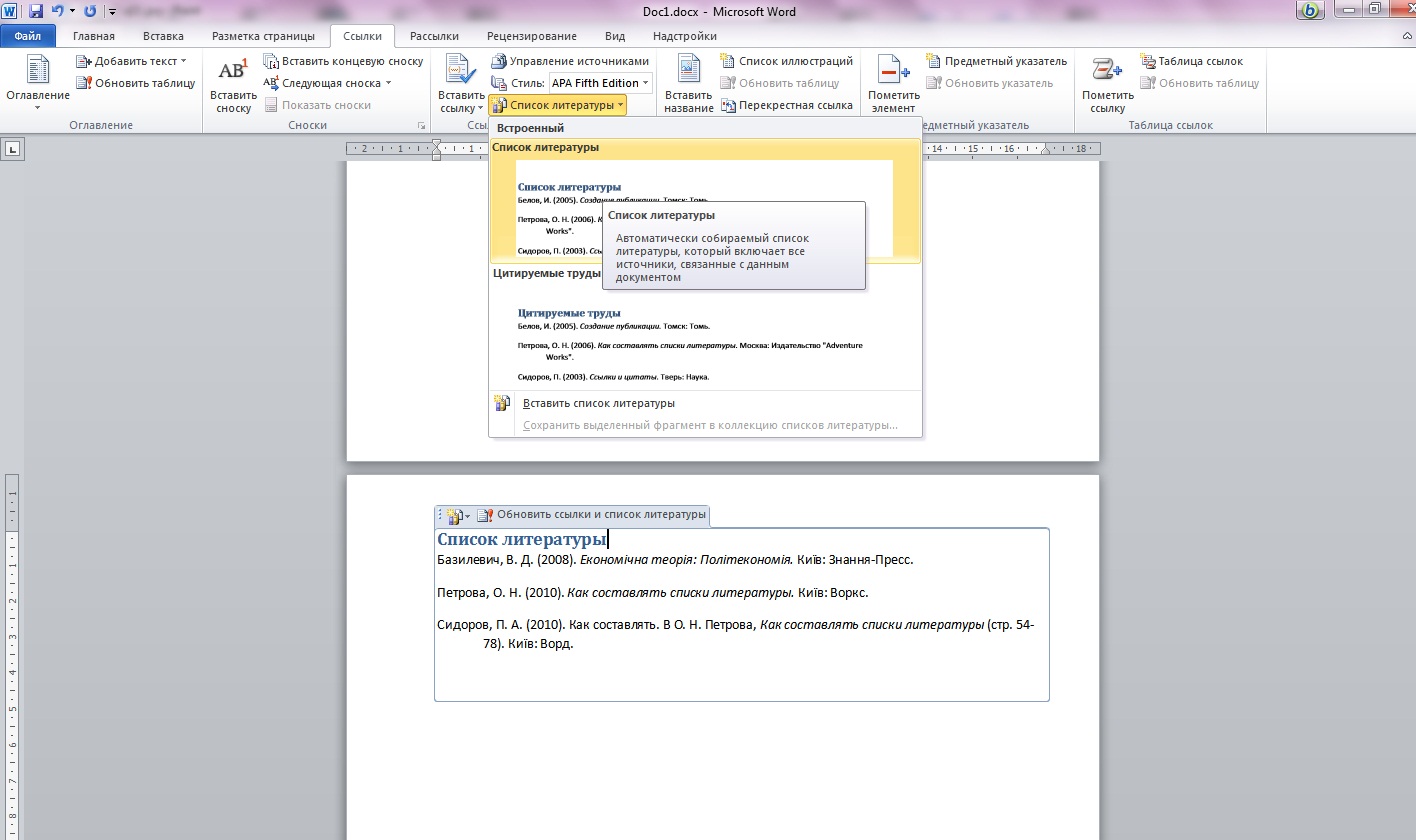Viewport: 1416px width, 840px height.
Task: Click Вставить концевую сноску button
Action: (343, 61)
